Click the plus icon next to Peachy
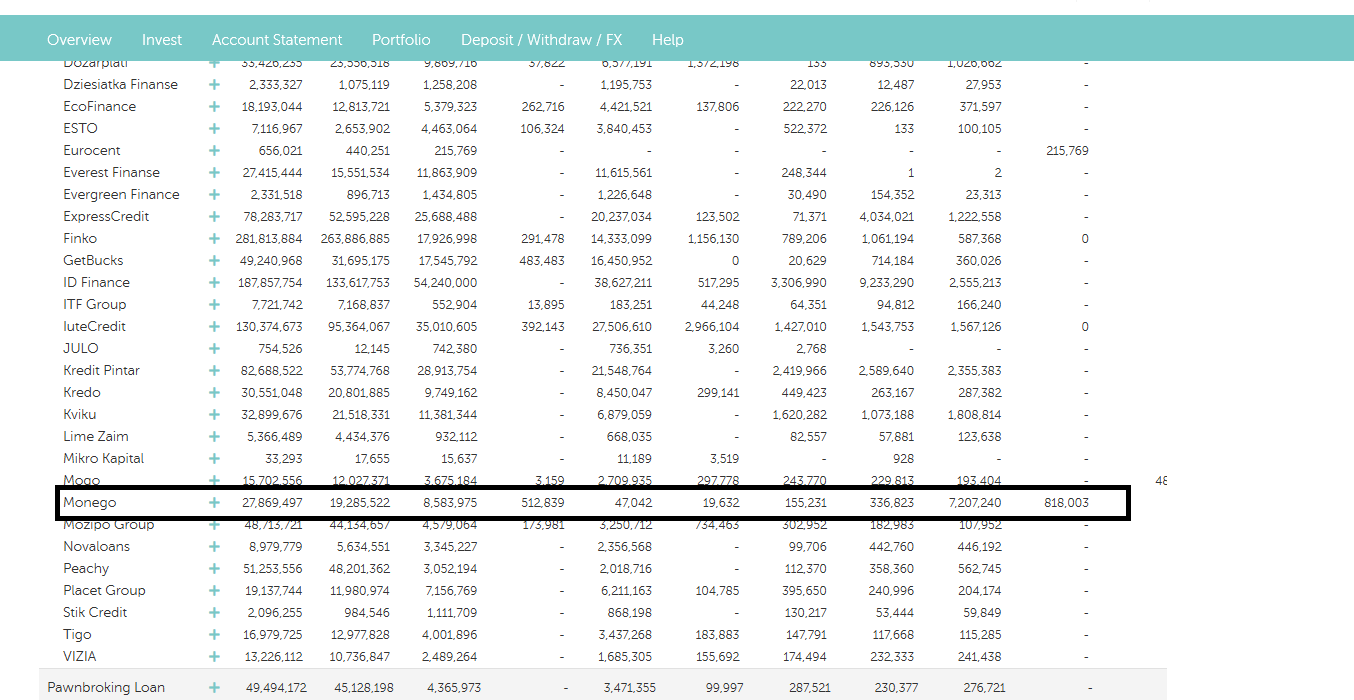 [214, 569]
